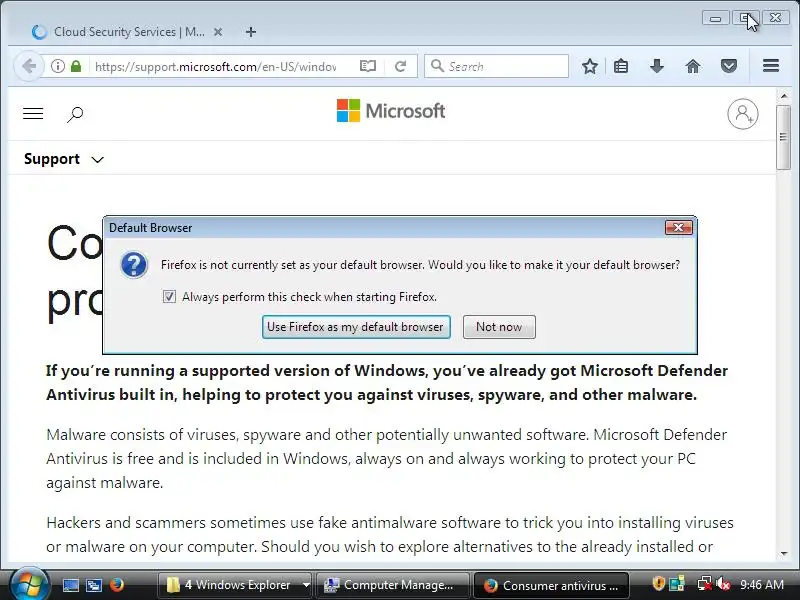Click the 9:46 AM clock
The height and width of the screenshot is (600, 800).
point(762,584)
